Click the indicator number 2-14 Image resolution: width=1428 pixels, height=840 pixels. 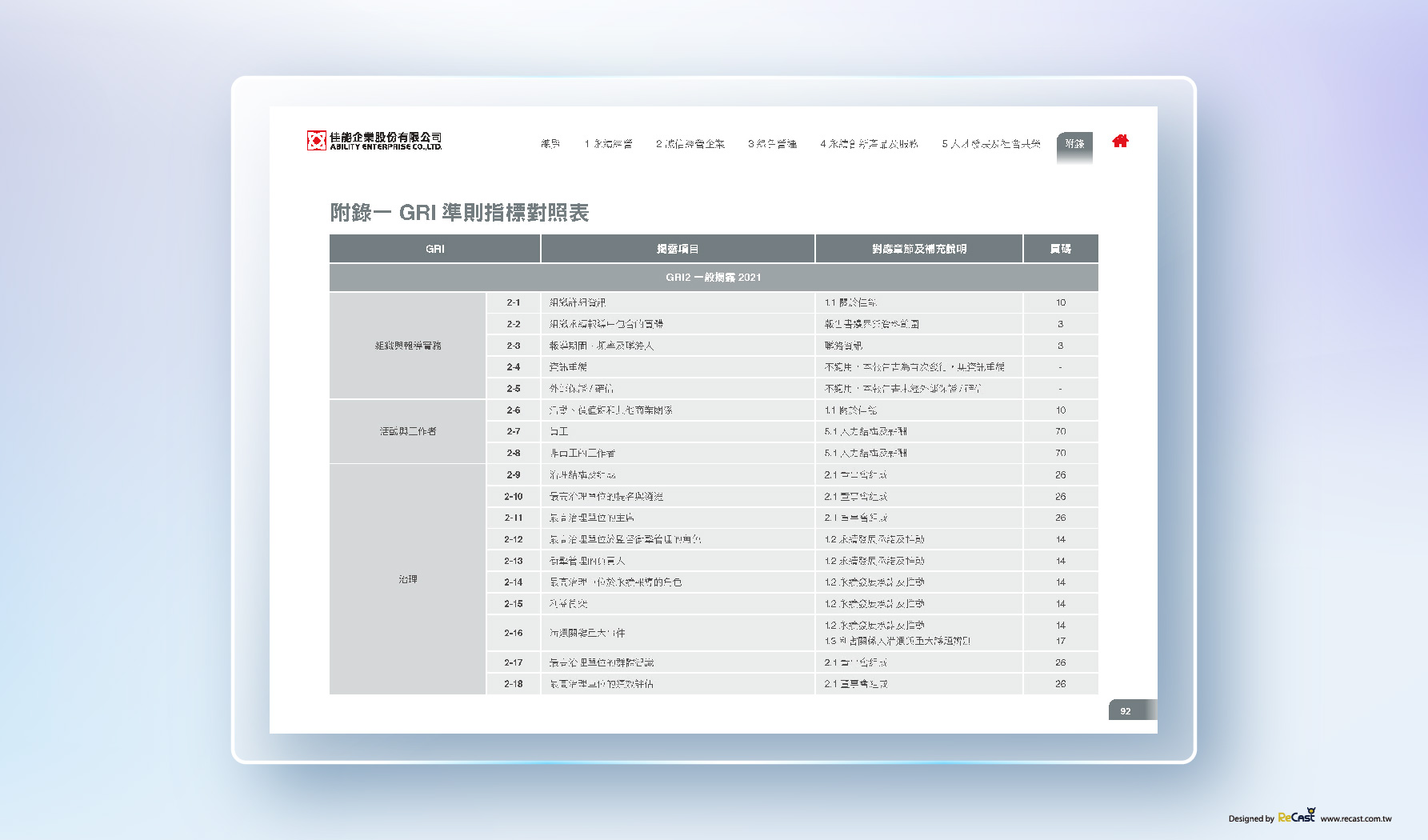514,582
